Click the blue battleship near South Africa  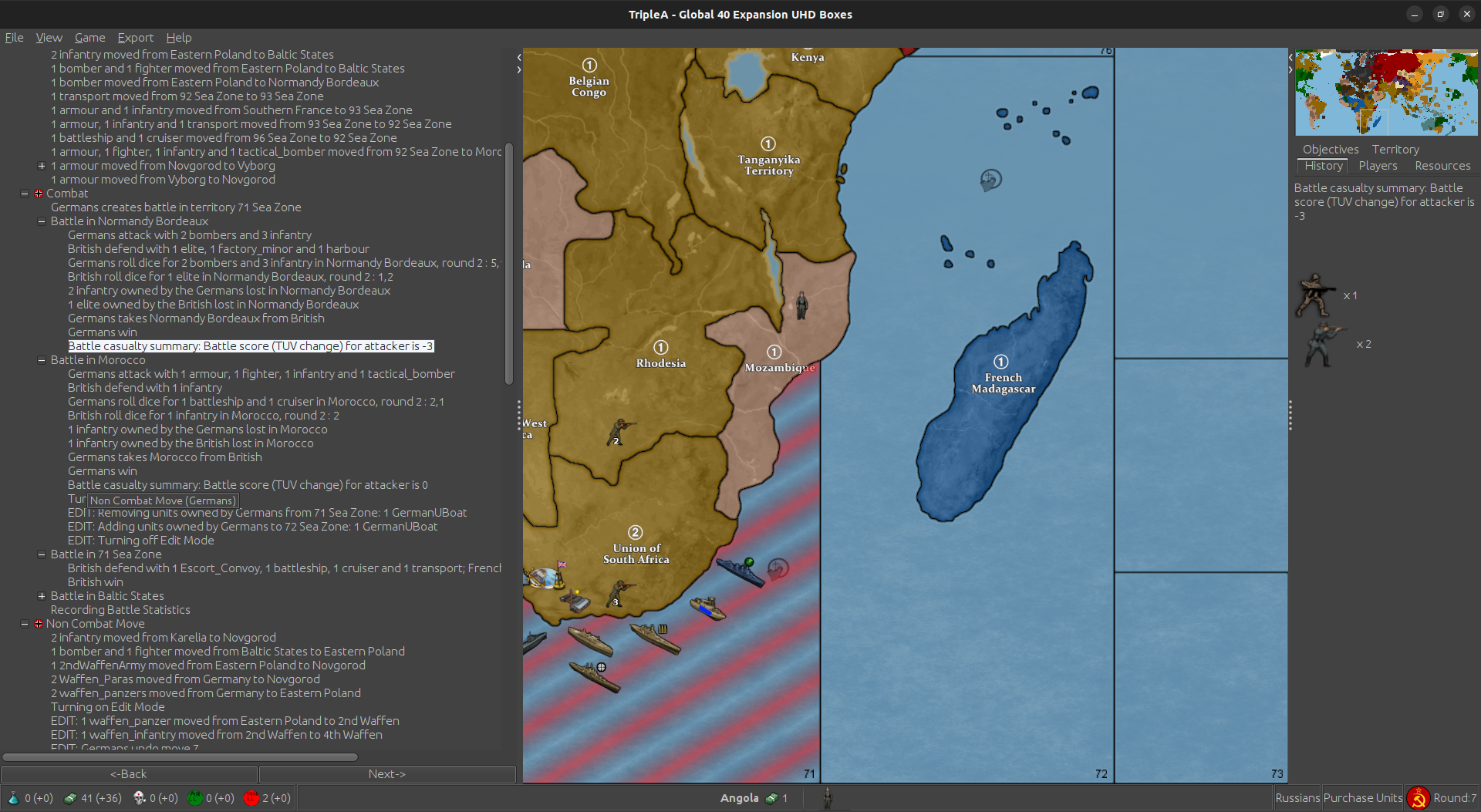[x=740, y=571]
